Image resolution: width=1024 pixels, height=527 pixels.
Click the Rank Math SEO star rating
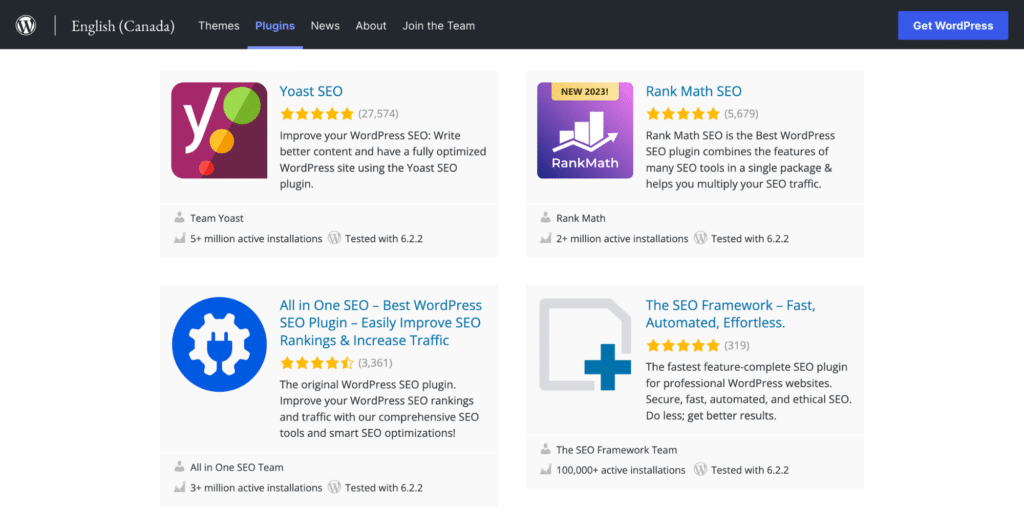pos(683,114)
